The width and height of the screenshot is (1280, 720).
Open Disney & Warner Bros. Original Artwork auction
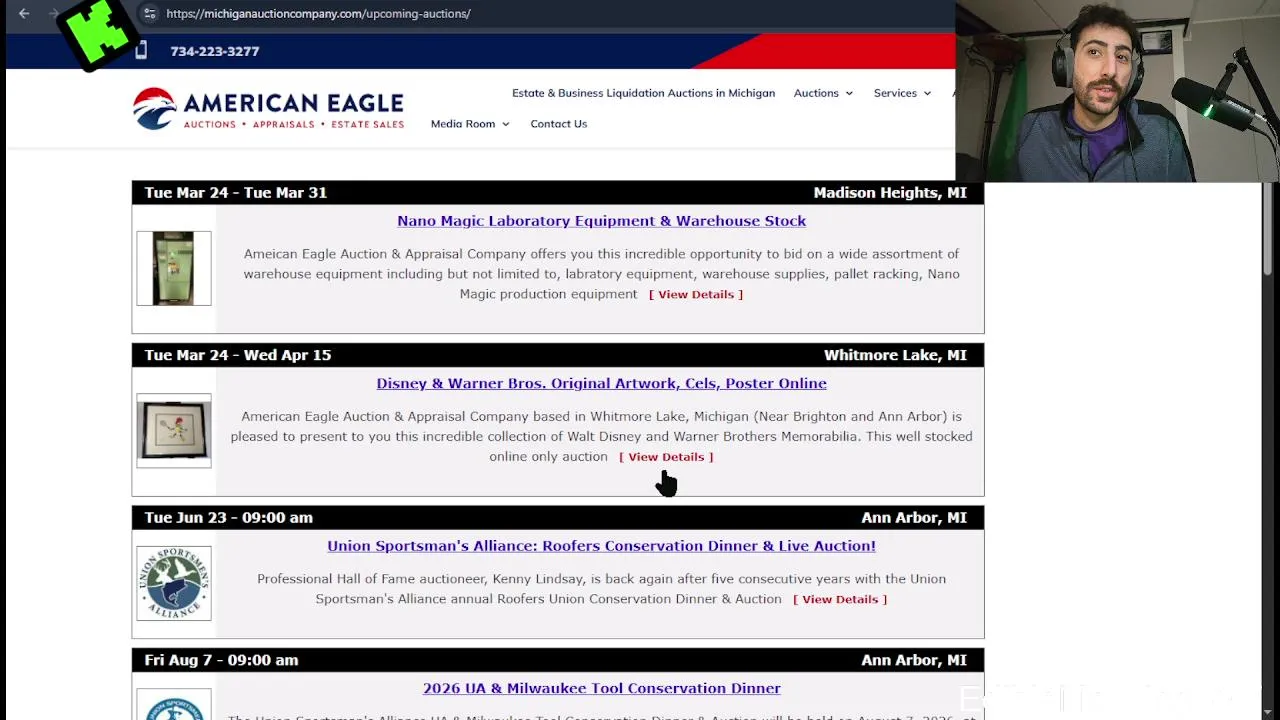pos(601,383)
